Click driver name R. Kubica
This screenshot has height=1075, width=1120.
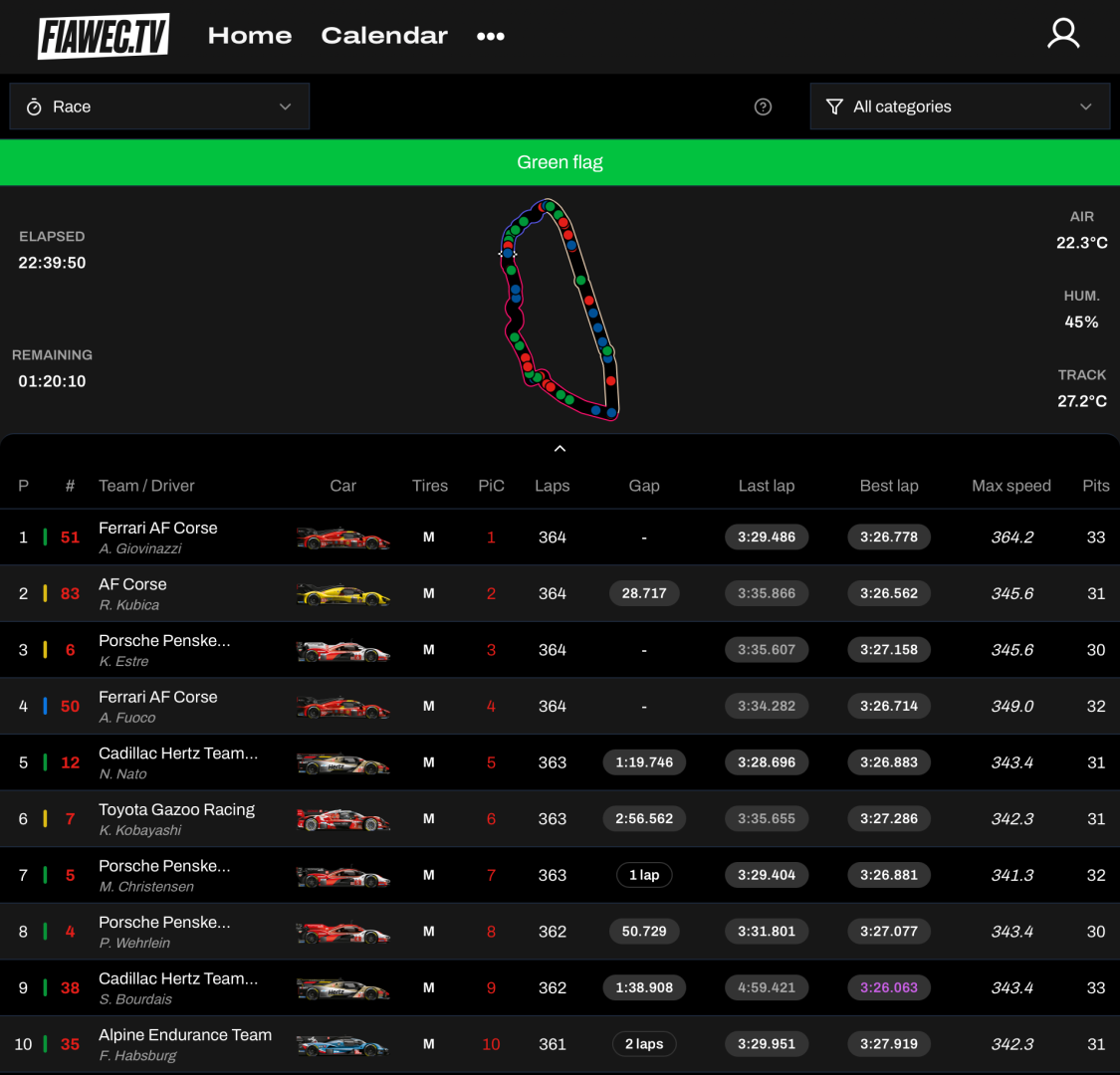tap(129, 605)
